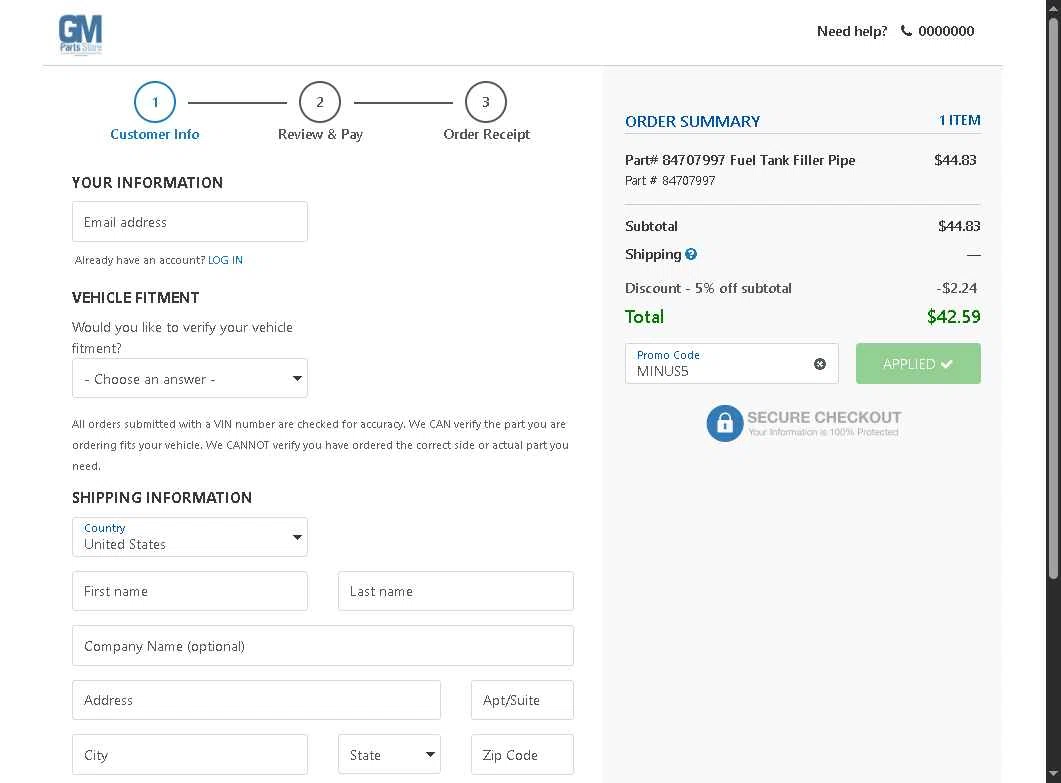Click the Secure Checkout lock icon
Viewport: 1061px width, 783px height.
(x=725, y=424)
